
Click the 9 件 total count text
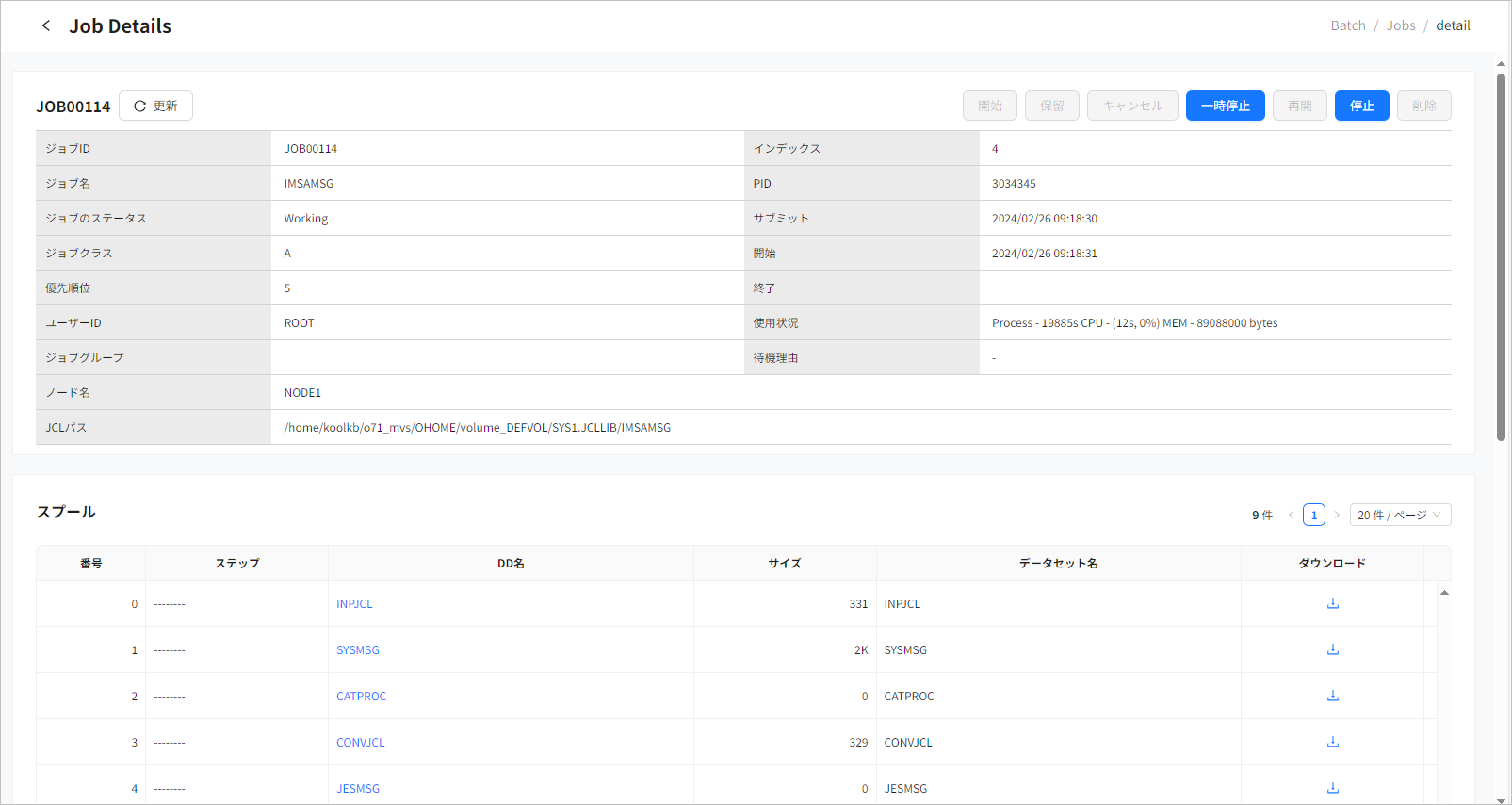[1262, 515]
